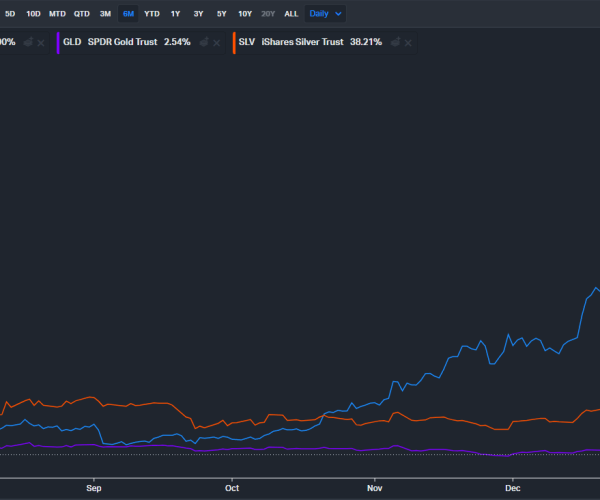Choose the QTD time range

click(82, 14)
